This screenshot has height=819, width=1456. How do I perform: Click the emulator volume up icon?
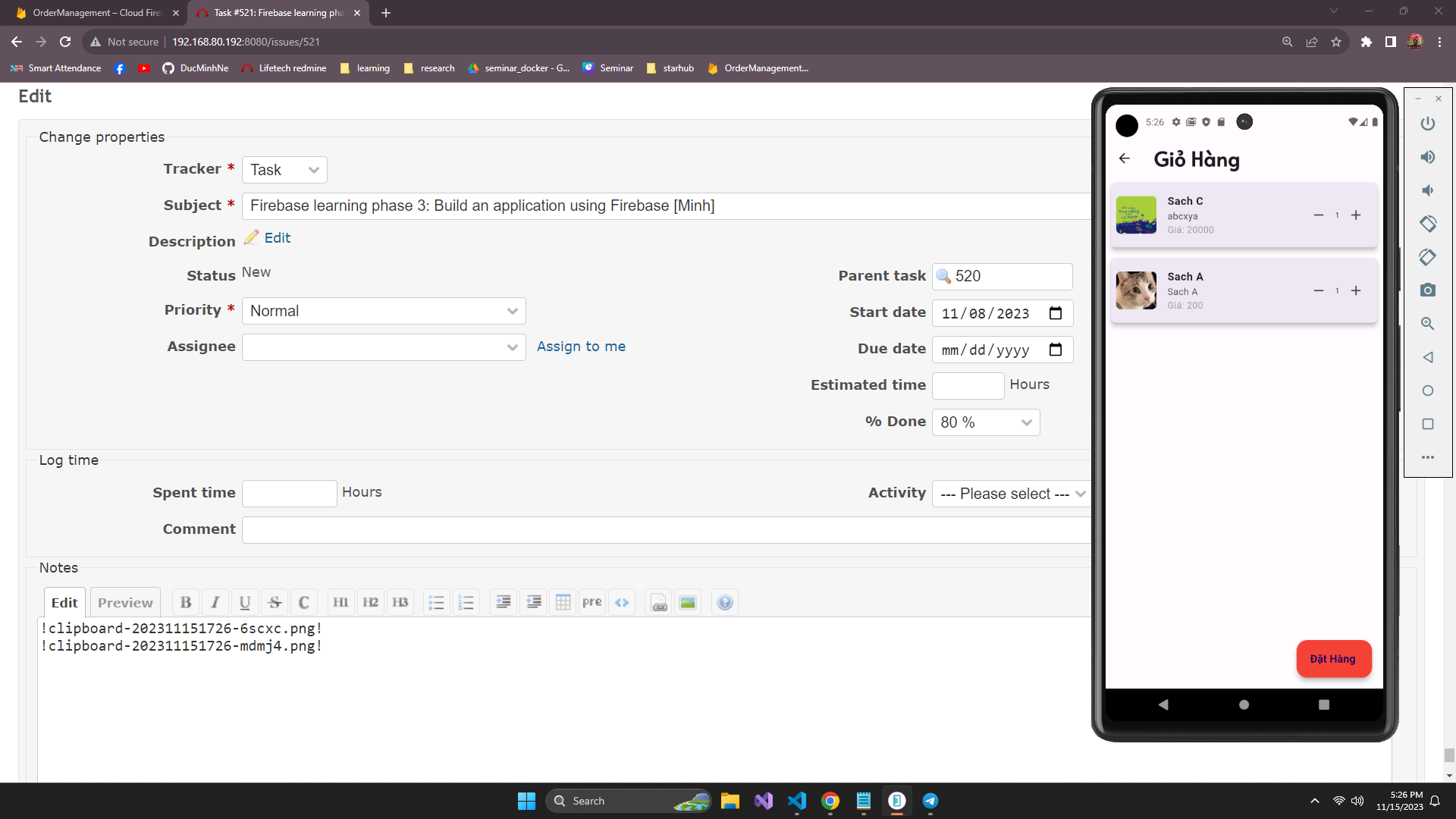[1428, 157]
